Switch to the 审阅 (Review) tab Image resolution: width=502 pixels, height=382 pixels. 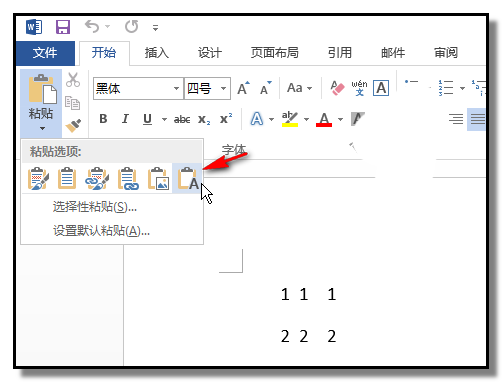coord(446,53)
